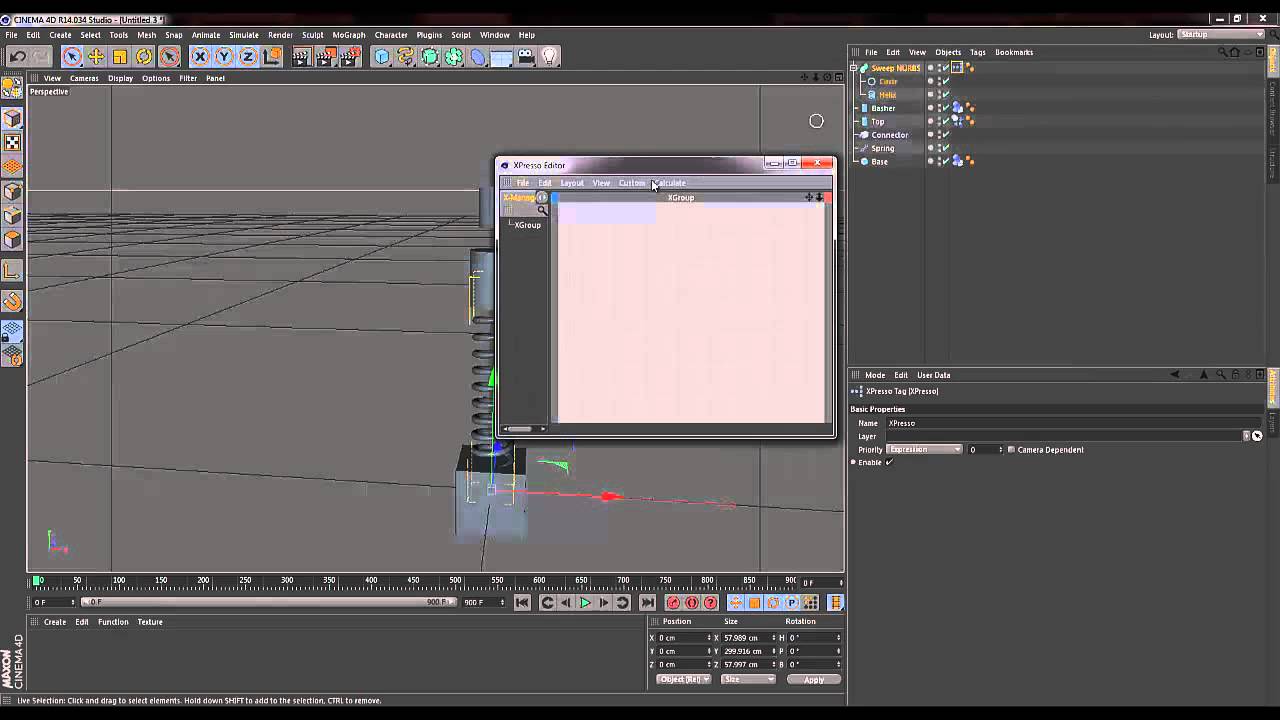This screenshot has width=1280, height=720.
Task: Collapse the Sweep NURBS tree node
Action: [854, 68]
